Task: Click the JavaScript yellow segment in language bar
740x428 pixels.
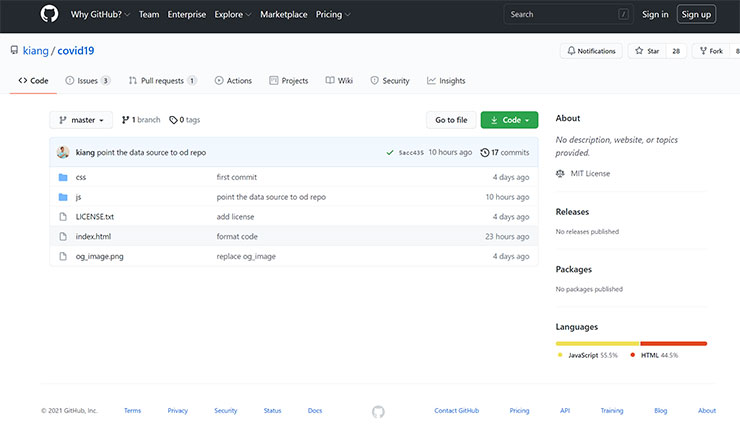Action: 597,343
